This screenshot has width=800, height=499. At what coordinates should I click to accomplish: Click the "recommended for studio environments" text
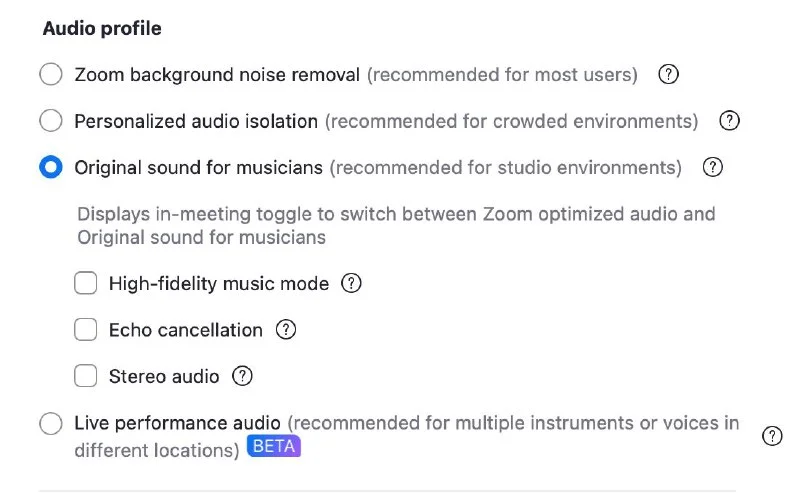(506, 167)
